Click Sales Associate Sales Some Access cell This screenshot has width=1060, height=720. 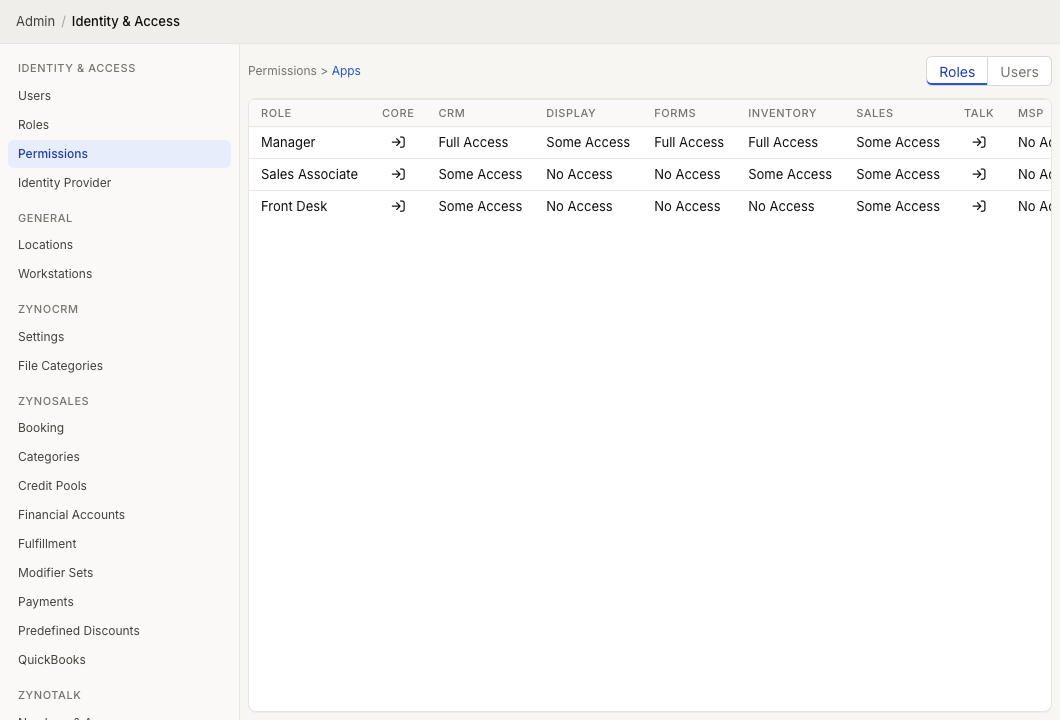pos(898,174)
